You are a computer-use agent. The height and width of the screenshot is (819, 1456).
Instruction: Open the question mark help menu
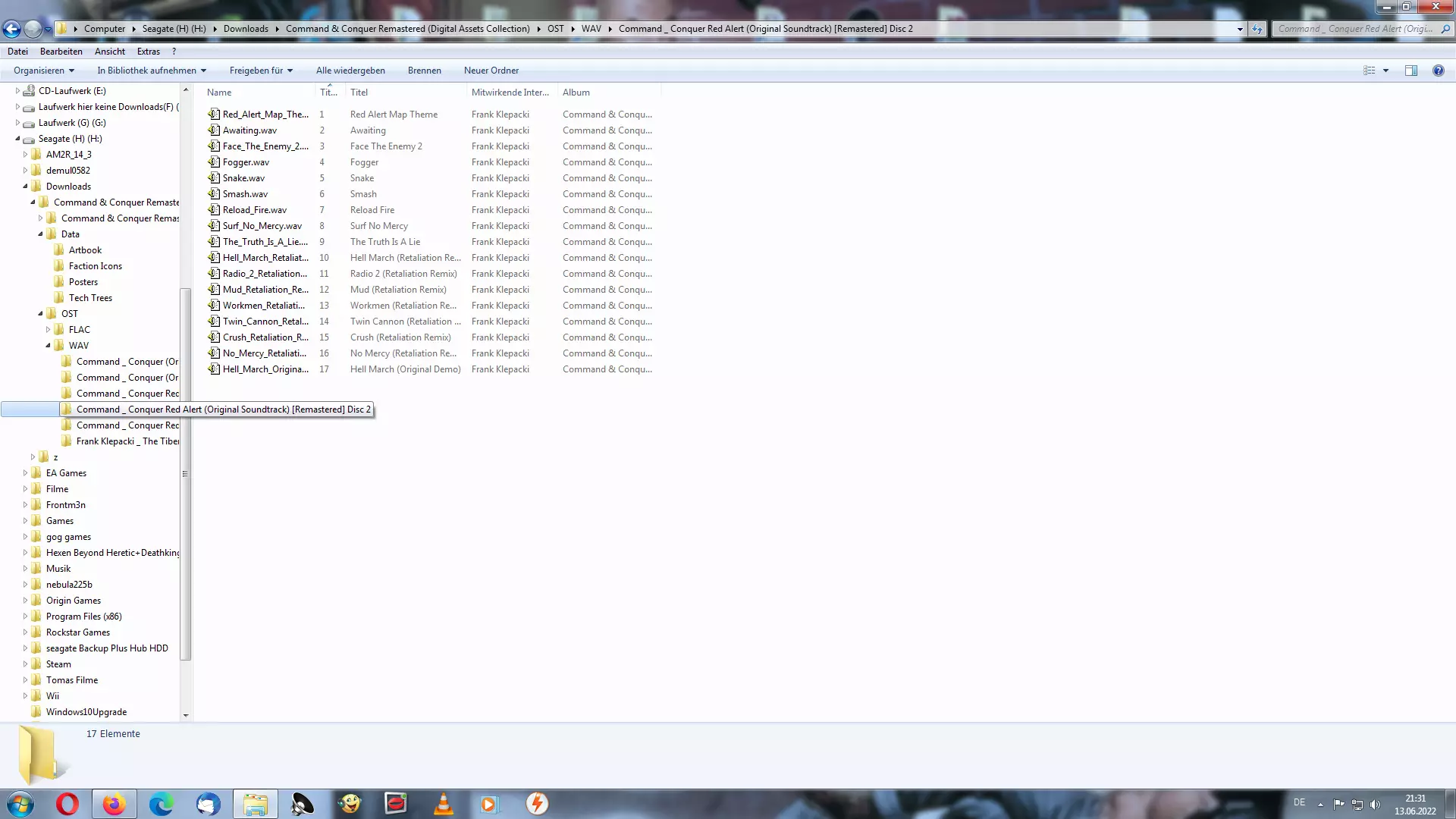point(174,52)
